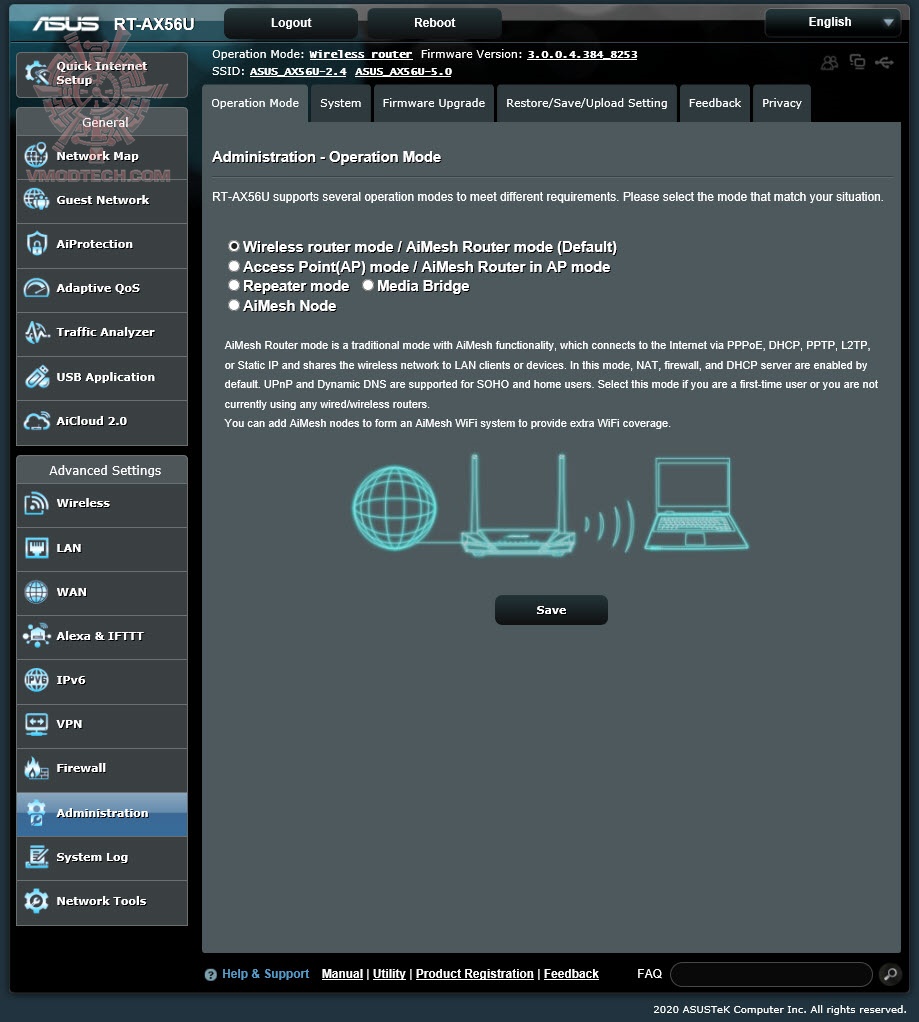Open the System Log menu item
The image size is (919, 1022).
click(102, 858)
